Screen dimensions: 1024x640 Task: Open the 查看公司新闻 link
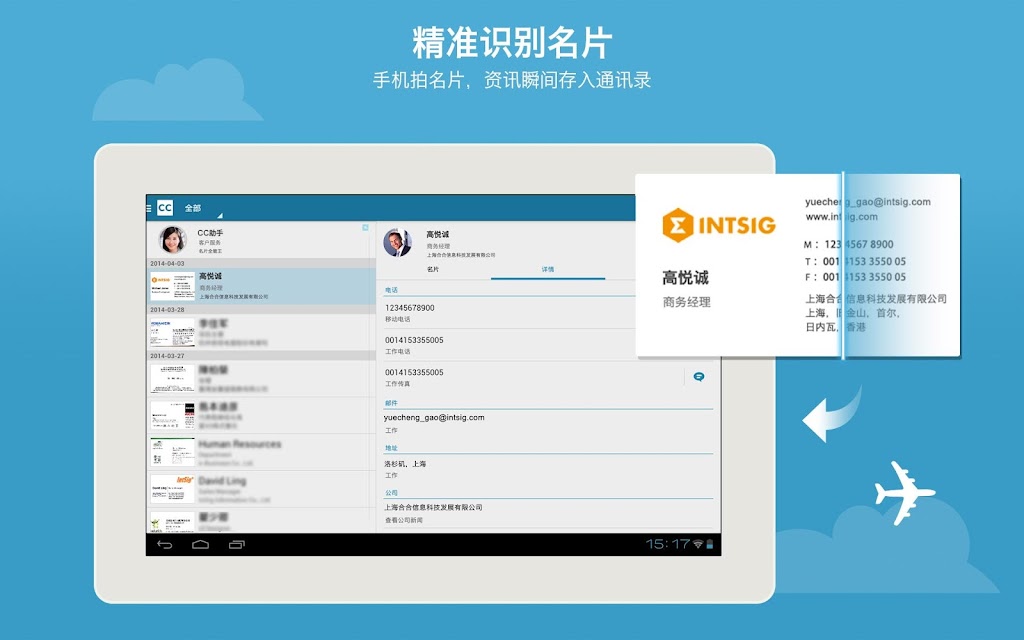(404, 520)
